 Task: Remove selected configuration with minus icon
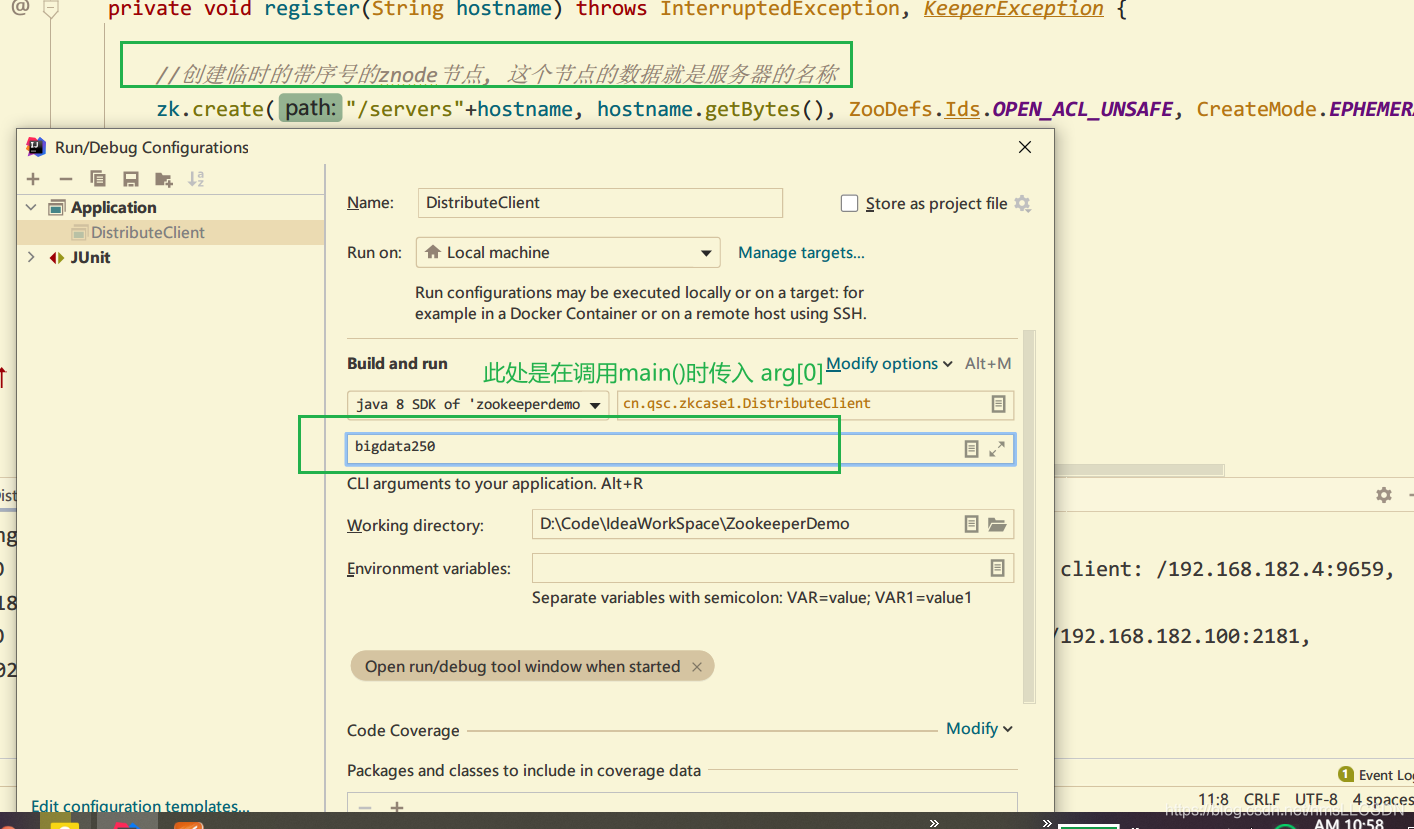pyautogui.click(x=66, y=179)
